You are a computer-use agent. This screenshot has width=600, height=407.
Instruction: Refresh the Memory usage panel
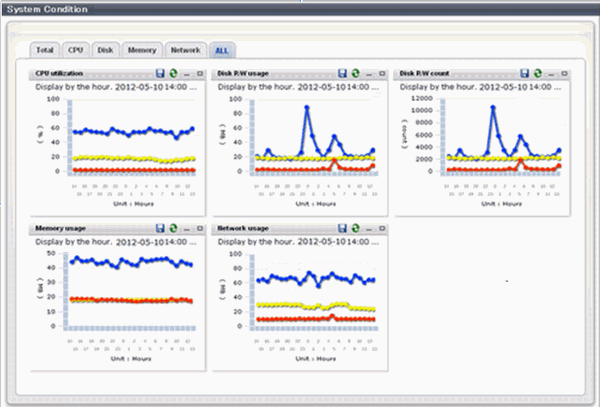click(x=172, y=228)
